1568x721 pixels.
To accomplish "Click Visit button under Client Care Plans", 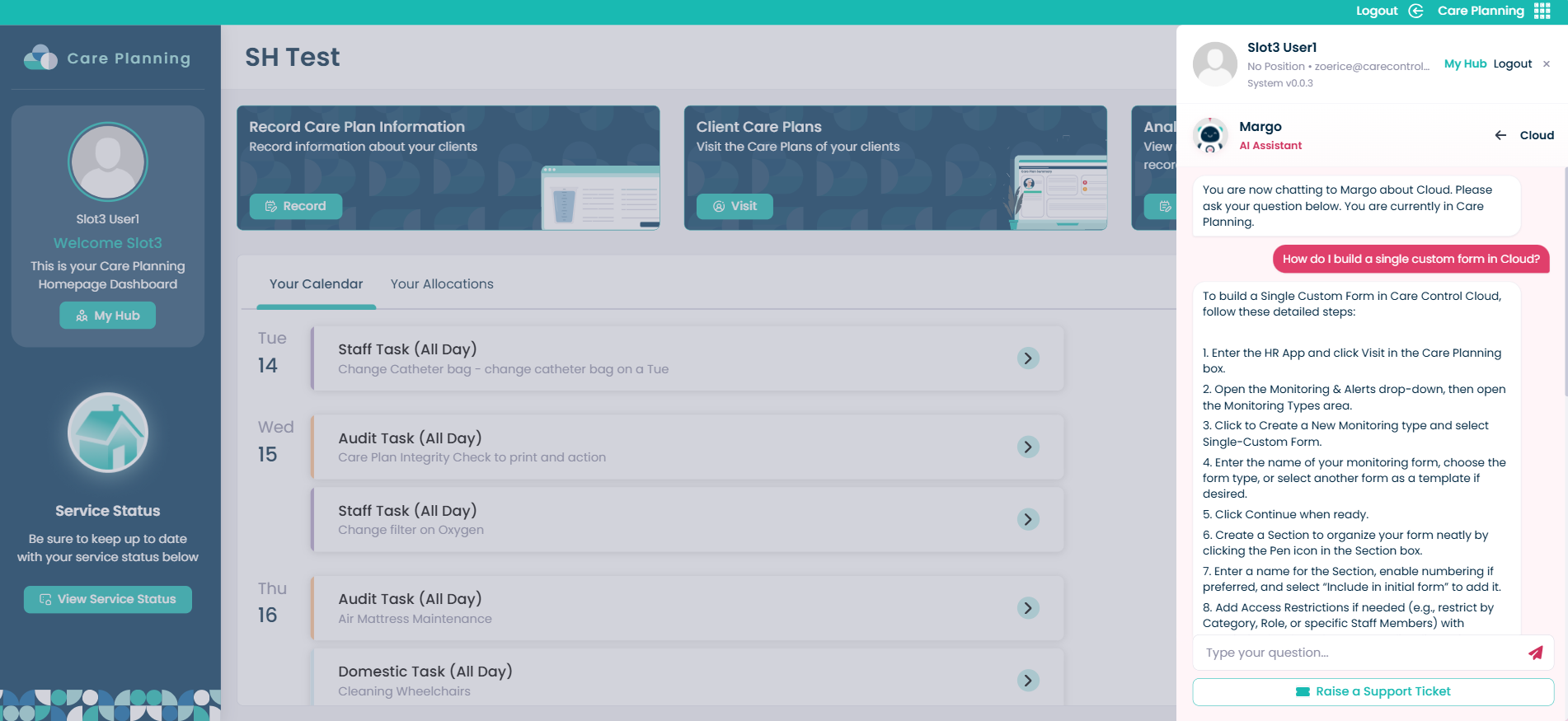I will coord(735,206).
